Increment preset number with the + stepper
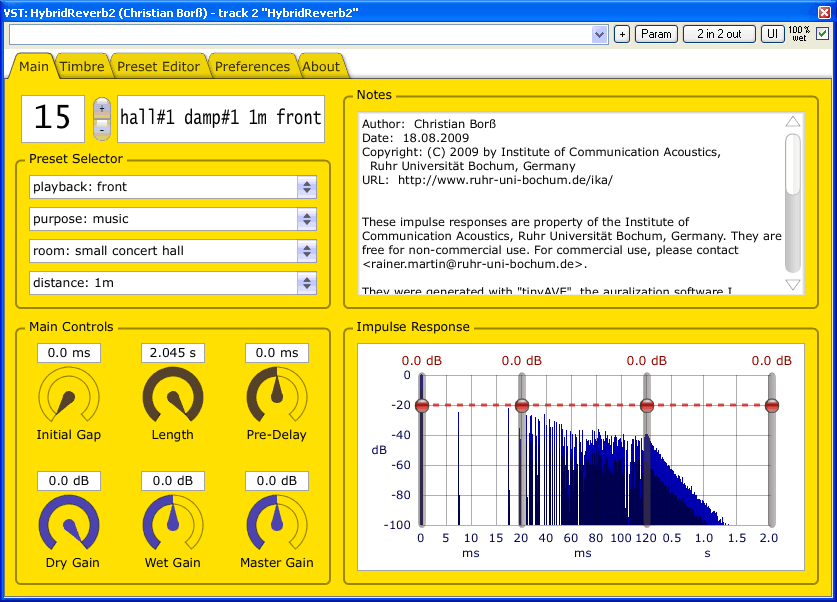837x602 pixels. click(x=102, y=108)
